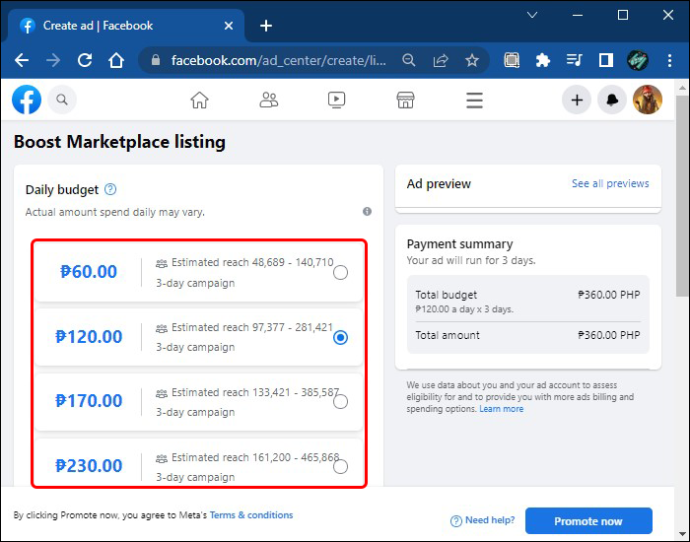Click See all previews link
The image size is (690, 542).
click(x=610, y=183)
